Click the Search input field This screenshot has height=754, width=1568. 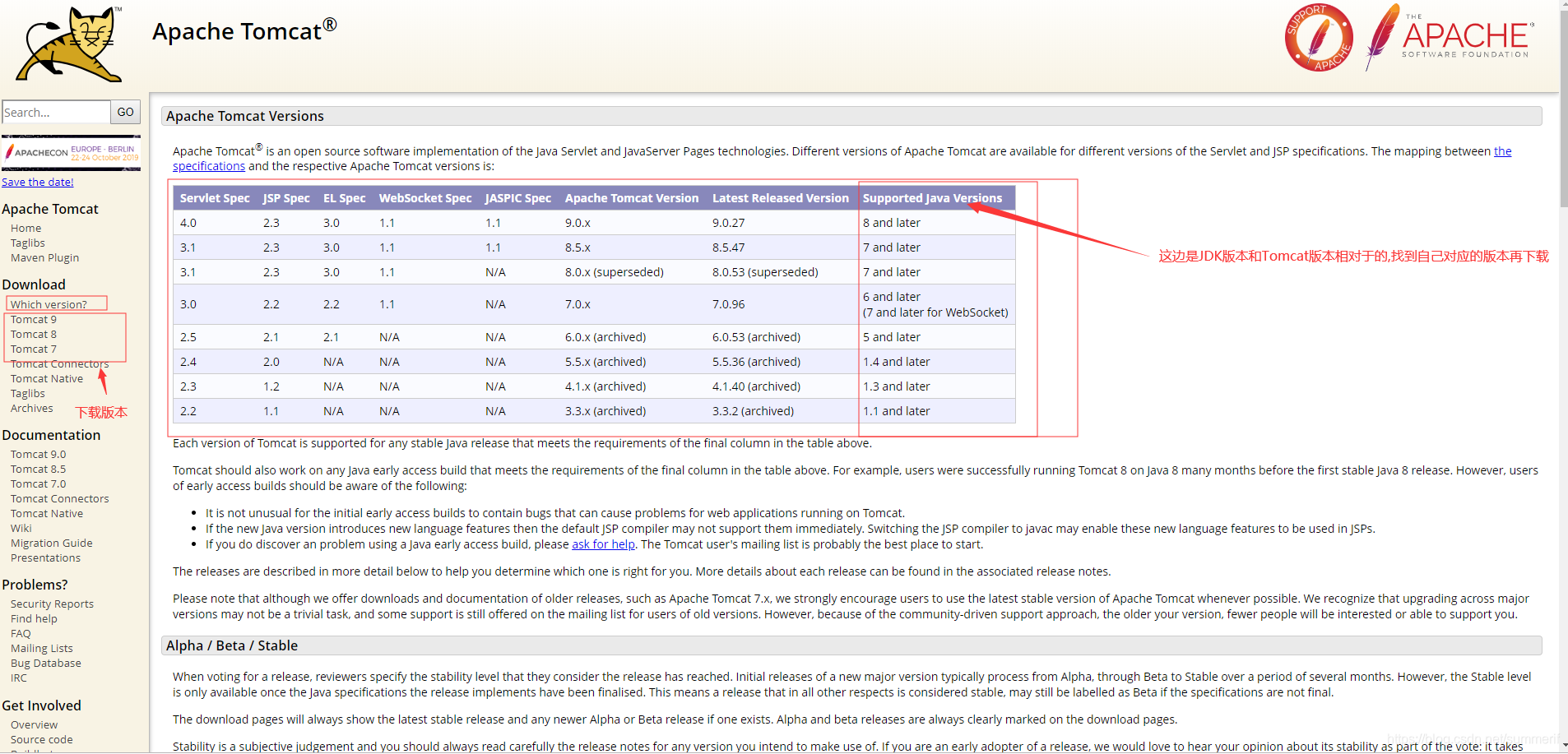(x=56, y=112)
